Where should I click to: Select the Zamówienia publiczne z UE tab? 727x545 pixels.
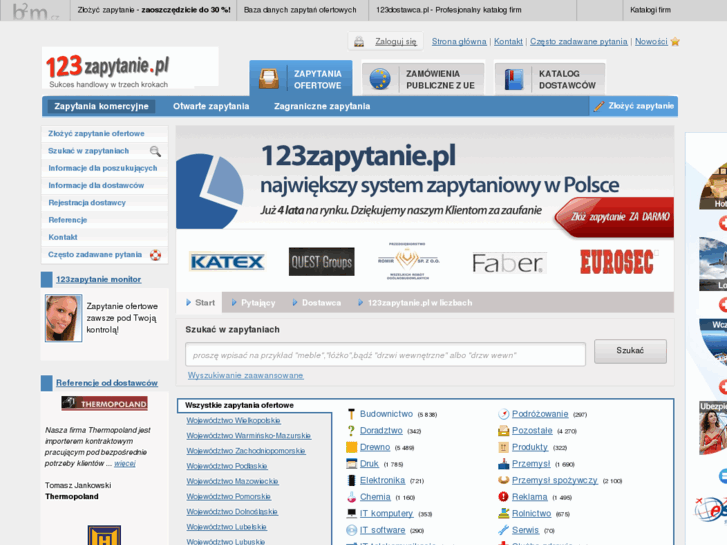[423, 79]
